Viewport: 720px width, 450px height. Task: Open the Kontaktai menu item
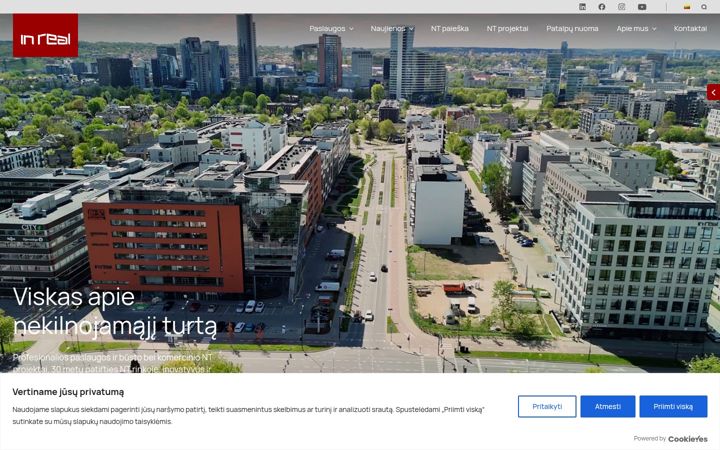click(x=690, y=28)
